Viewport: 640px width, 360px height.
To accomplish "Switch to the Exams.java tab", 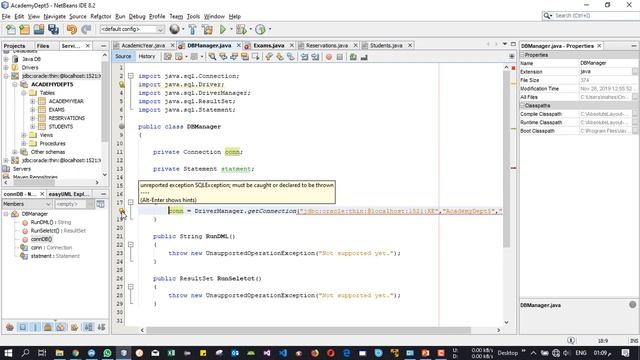I will click(269, 45).
